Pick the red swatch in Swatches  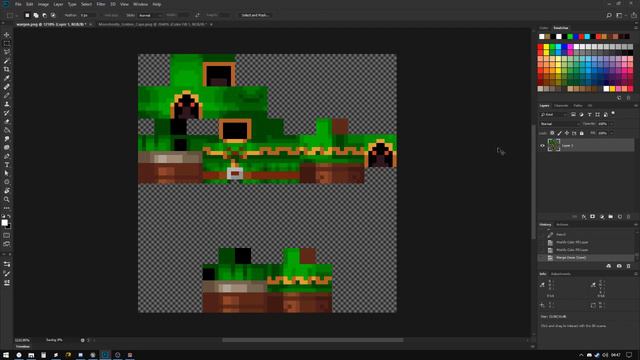540,47
